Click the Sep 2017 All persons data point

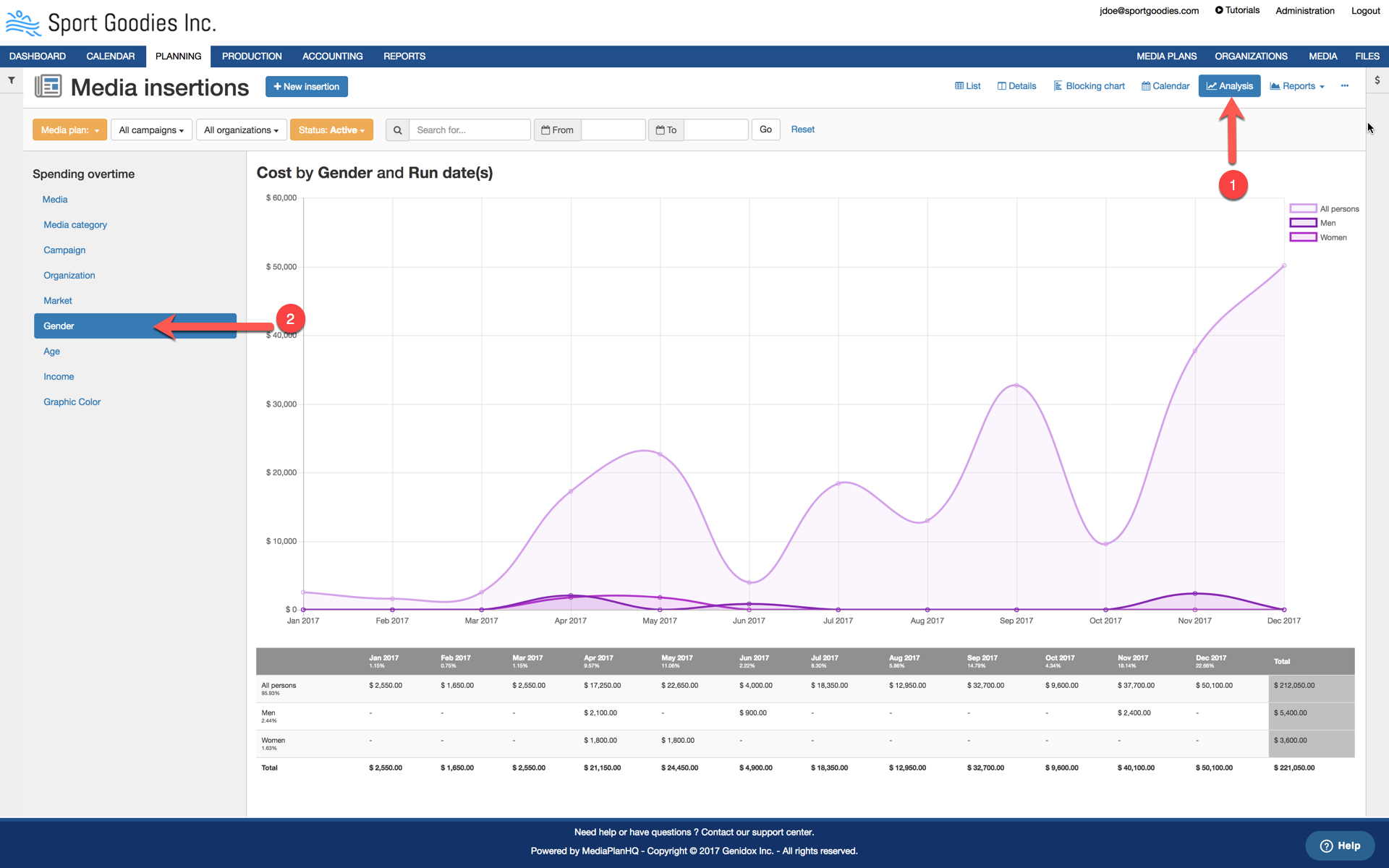click(x=1016, y=386)
